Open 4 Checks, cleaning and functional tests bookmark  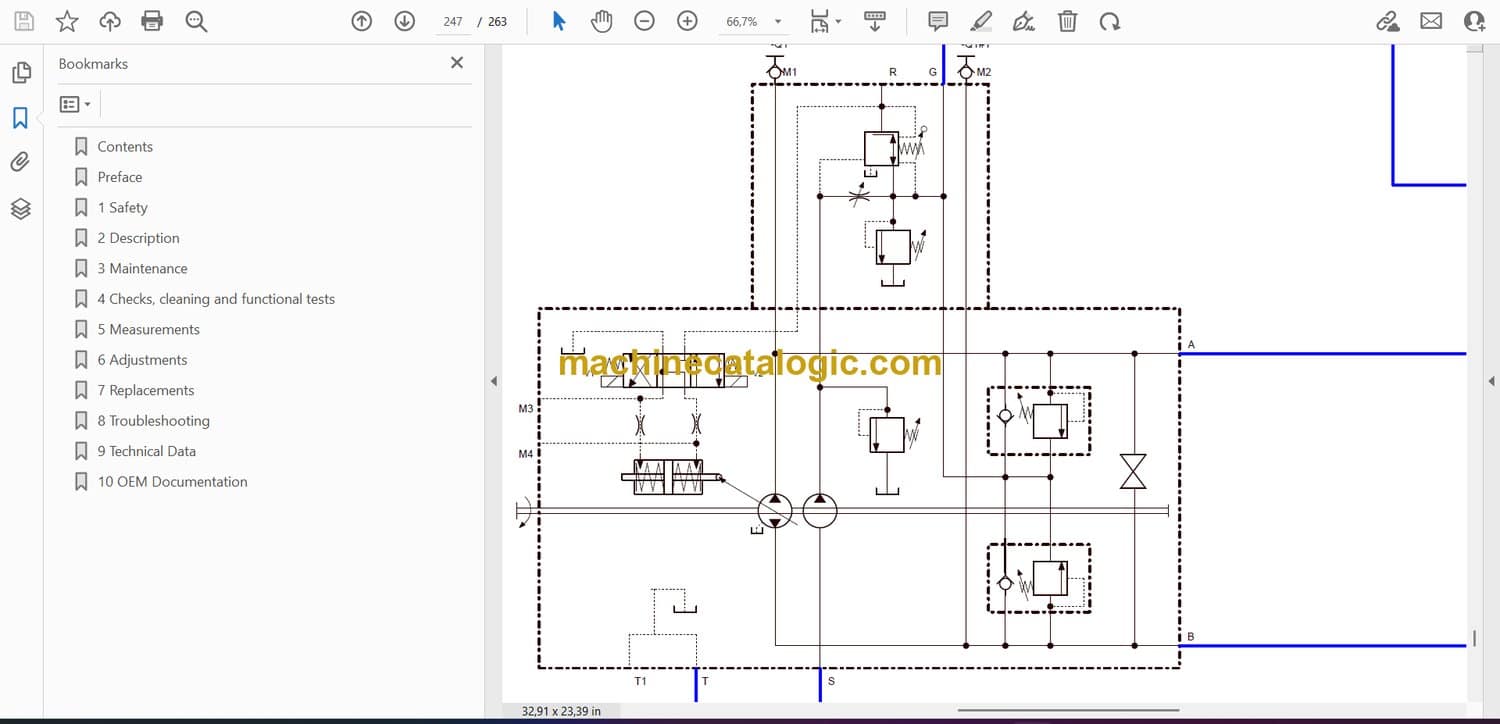216,299
